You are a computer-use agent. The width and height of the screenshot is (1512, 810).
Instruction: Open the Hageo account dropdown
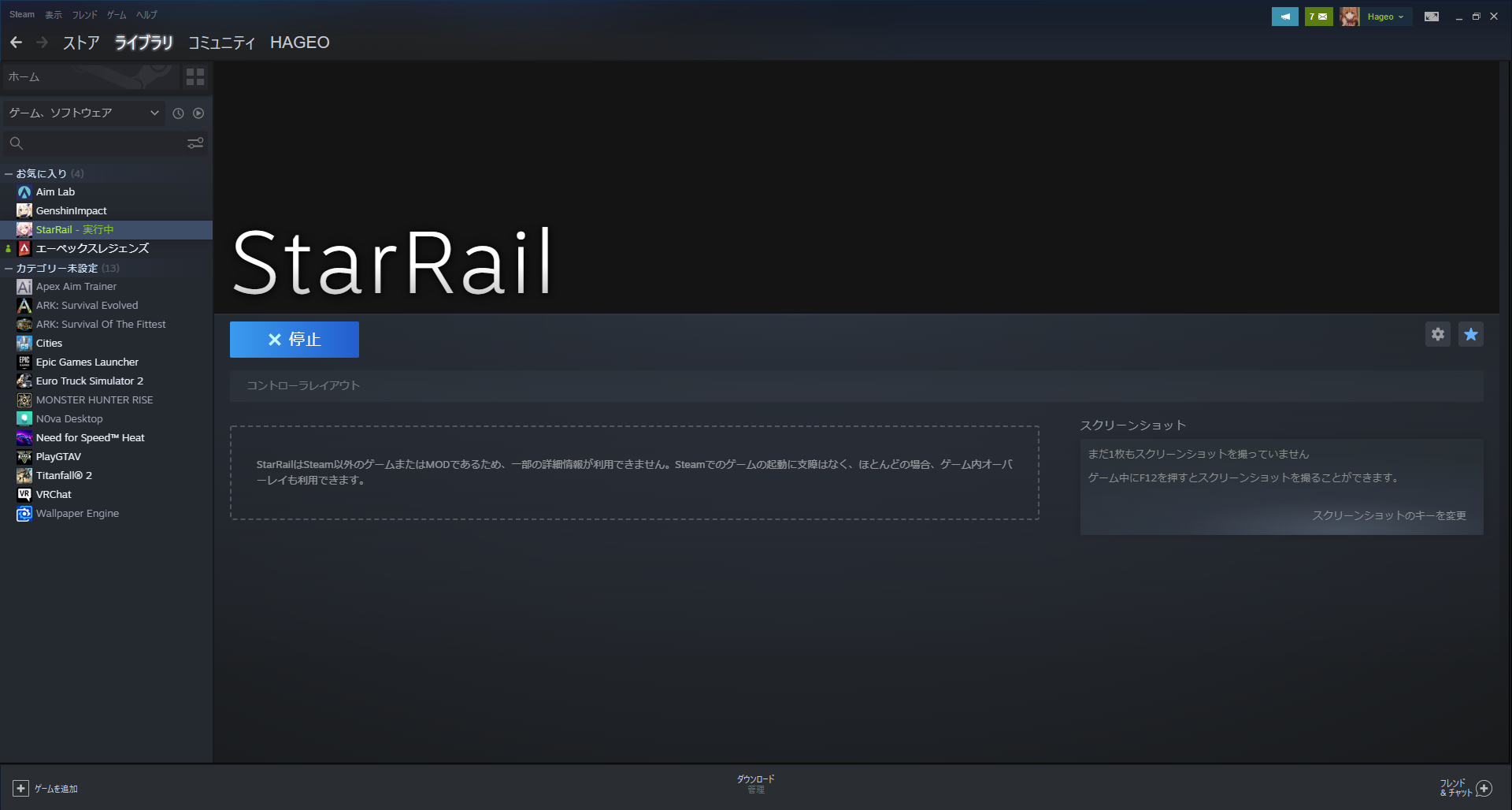1382,16
